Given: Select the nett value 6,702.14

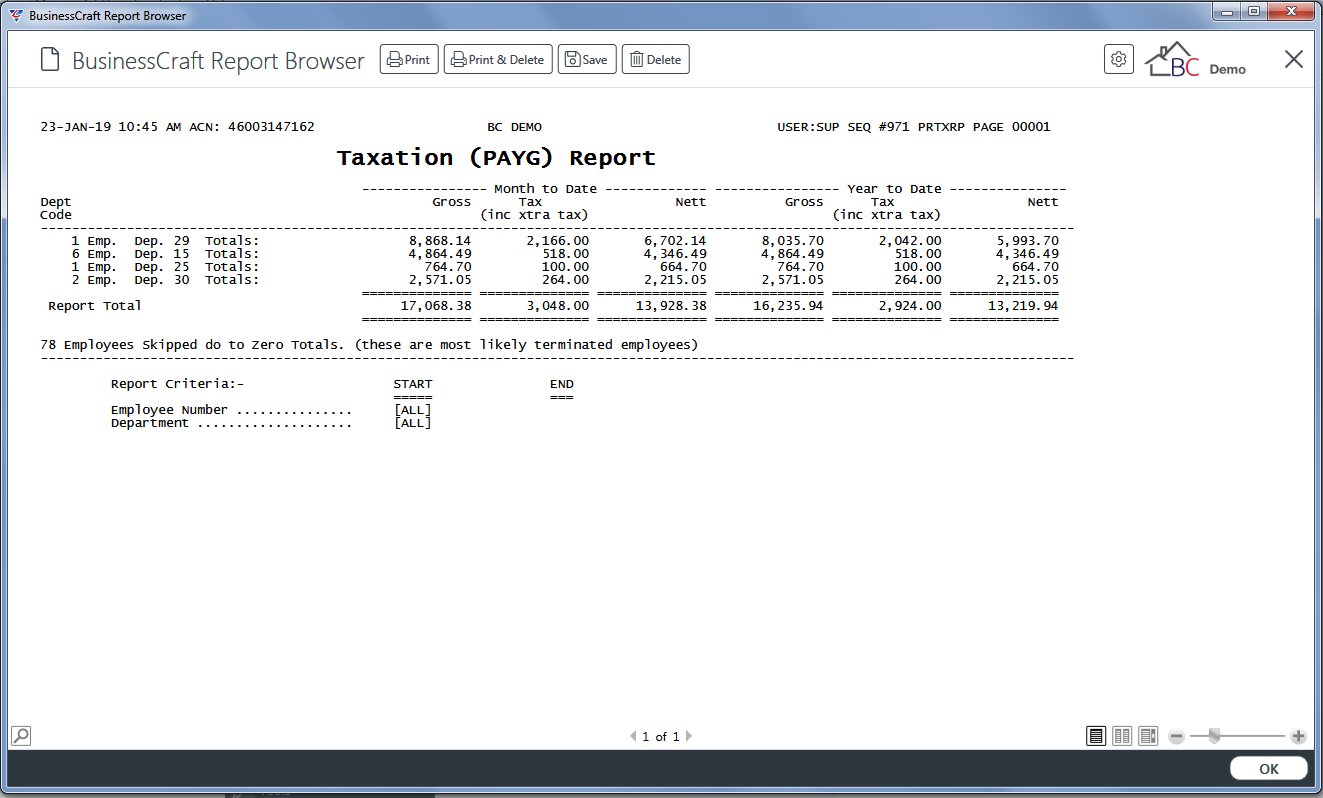Looking at the screenshot, I should click(675, 241).
